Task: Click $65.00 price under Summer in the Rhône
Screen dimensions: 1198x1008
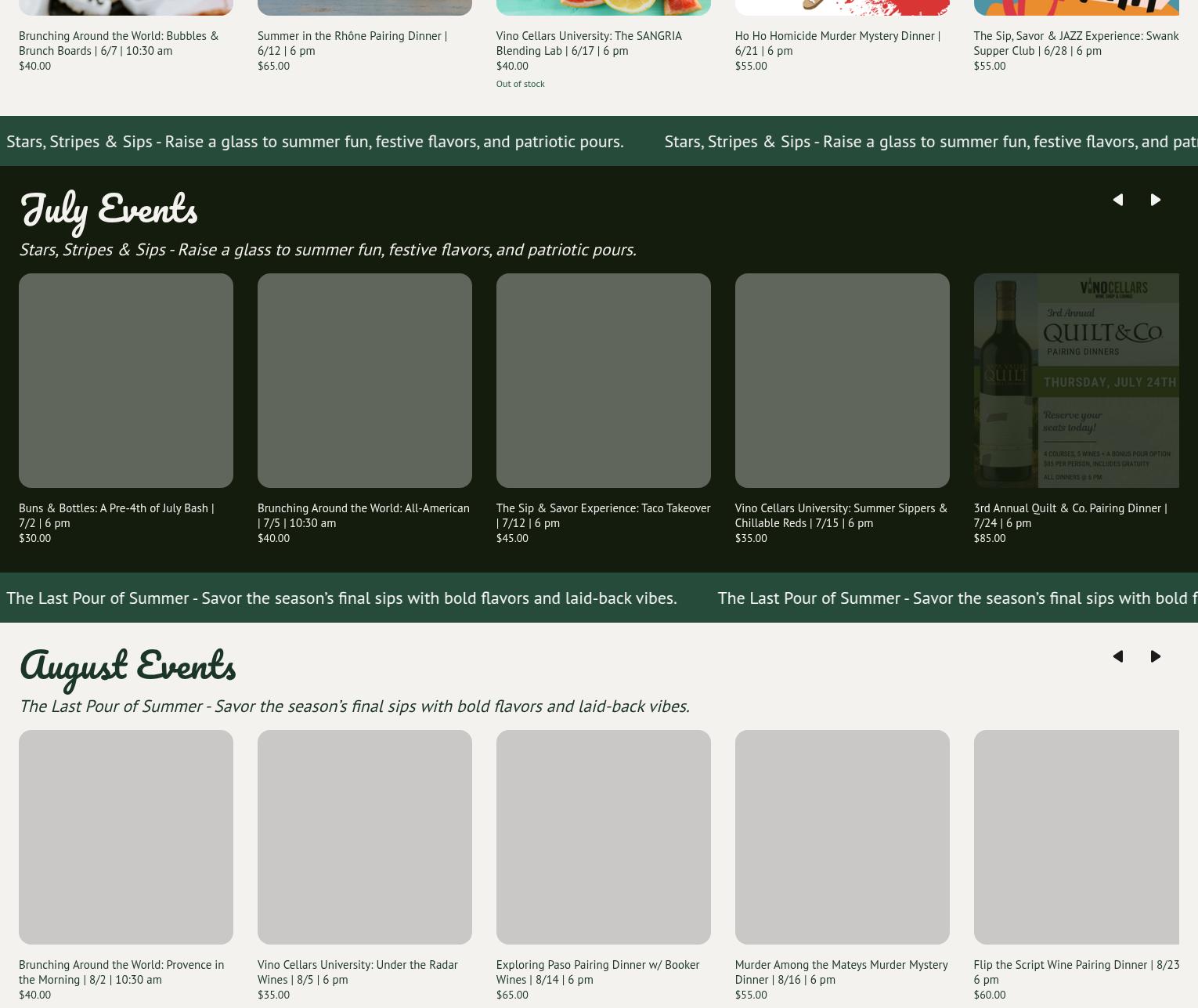Action: click(x=273, y=66)
